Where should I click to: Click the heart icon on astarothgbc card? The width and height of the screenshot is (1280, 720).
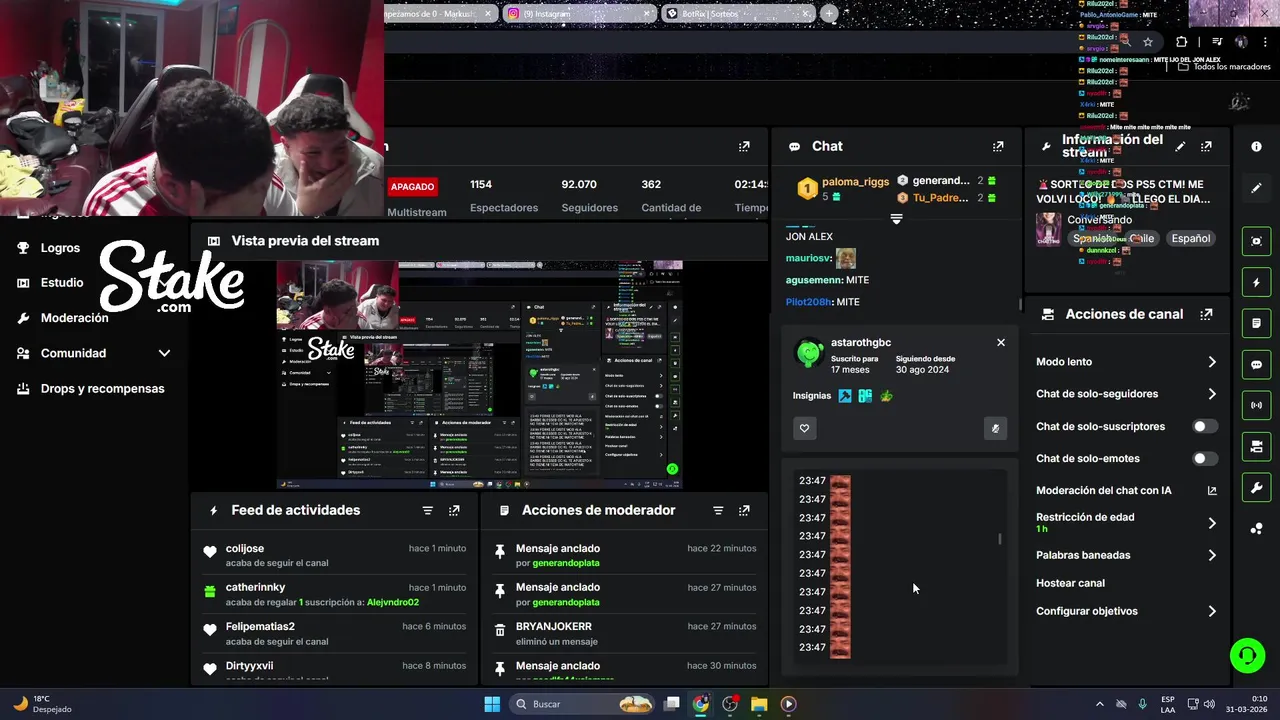point(804,428)
